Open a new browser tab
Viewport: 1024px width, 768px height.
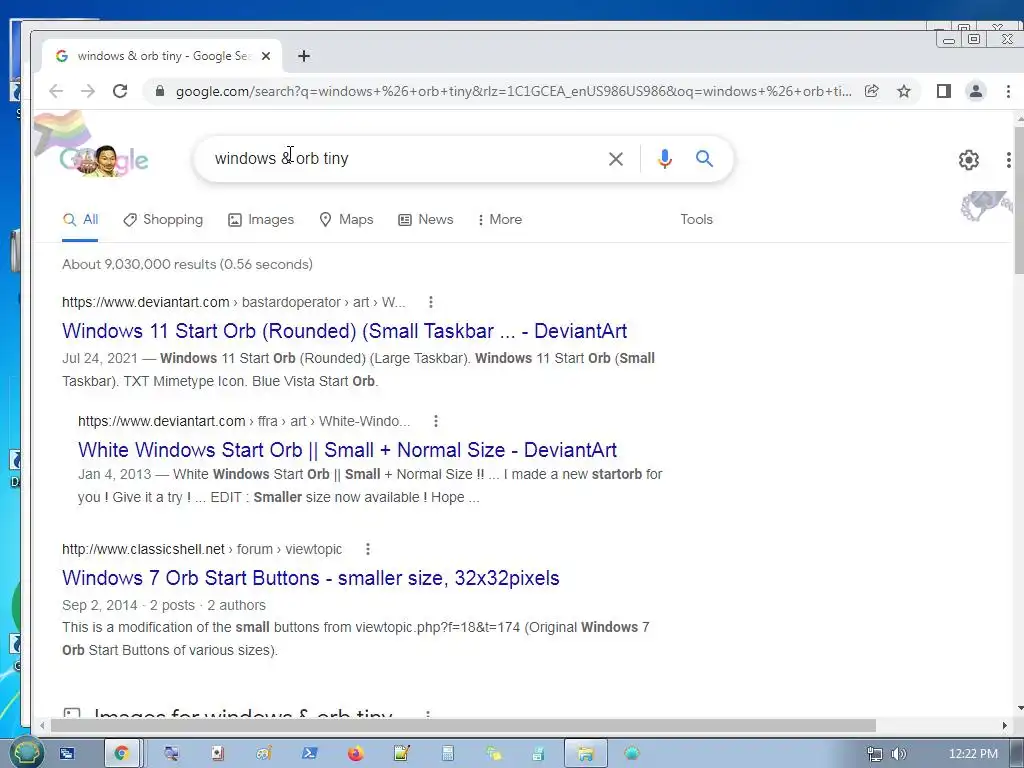304,56
